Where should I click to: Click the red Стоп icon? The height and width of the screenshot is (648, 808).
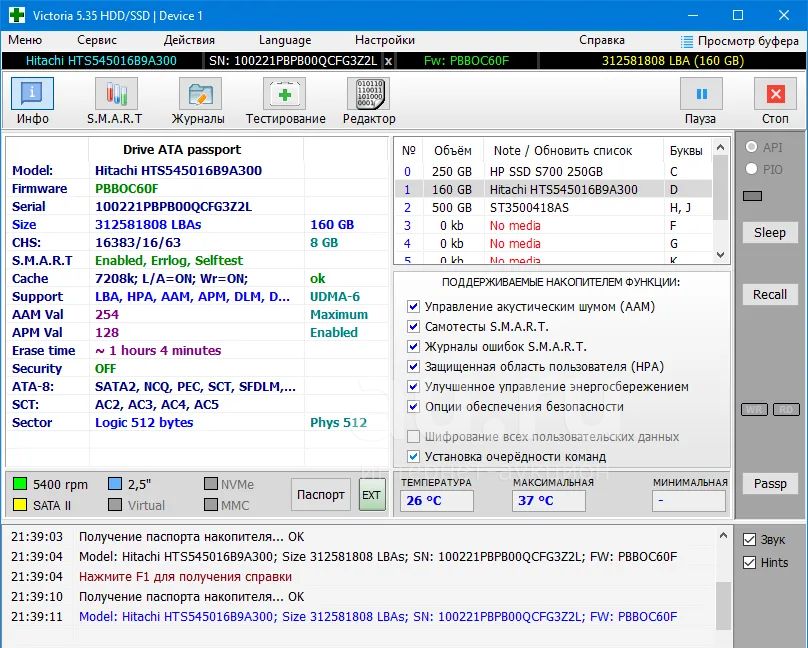pos(775,94)
